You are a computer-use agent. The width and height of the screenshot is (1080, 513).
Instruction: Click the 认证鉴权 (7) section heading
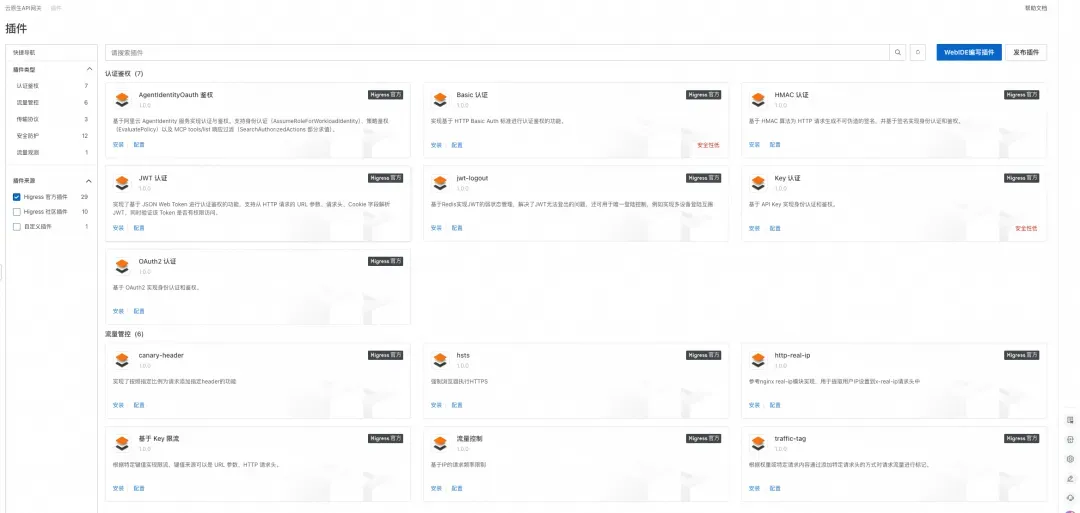point(125,74)
